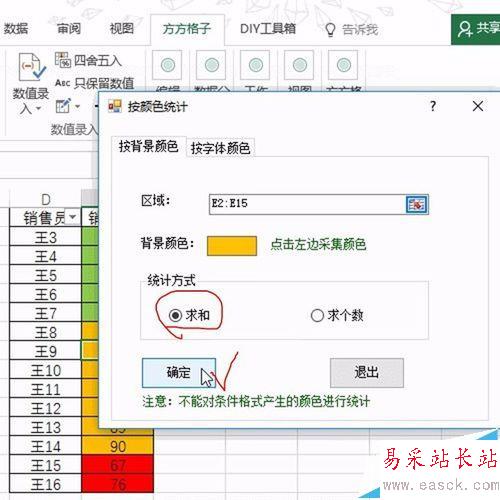
Task: Click the 共享 share button
Action: [x=476, y=29]
